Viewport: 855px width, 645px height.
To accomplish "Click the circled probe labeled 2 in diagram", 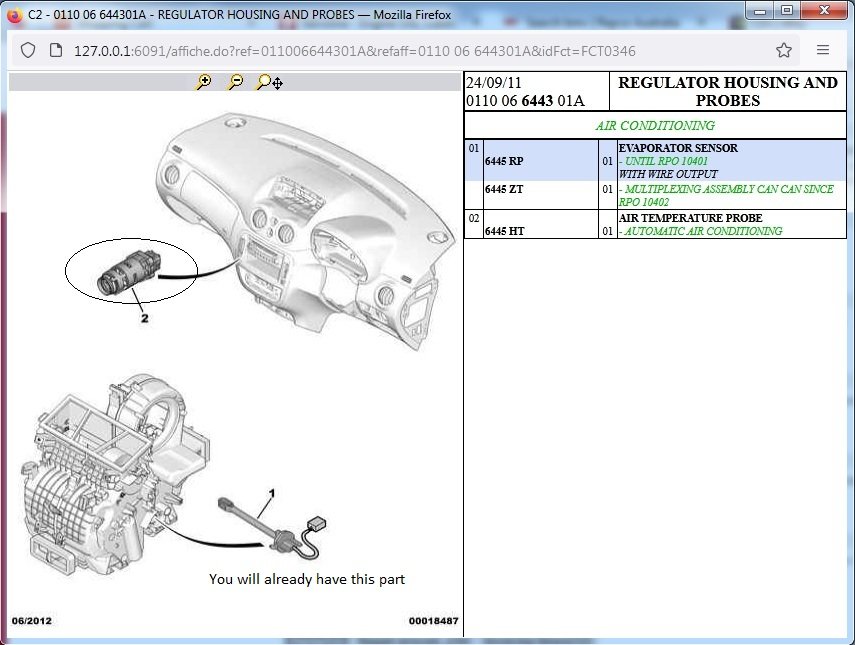I will (131, 270).
